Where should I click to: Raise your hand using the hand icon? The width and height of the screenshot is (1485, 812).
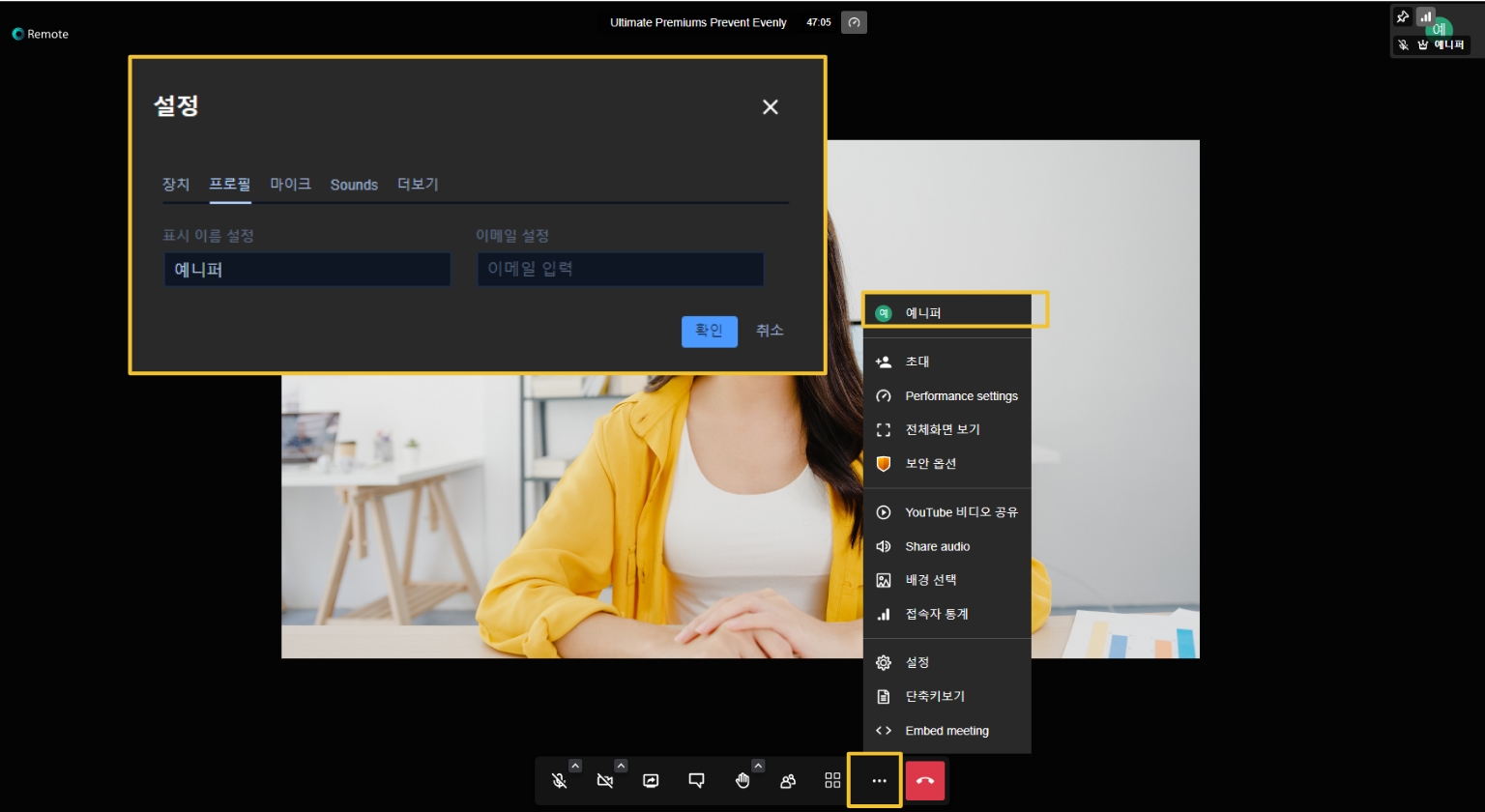point(742,781)
